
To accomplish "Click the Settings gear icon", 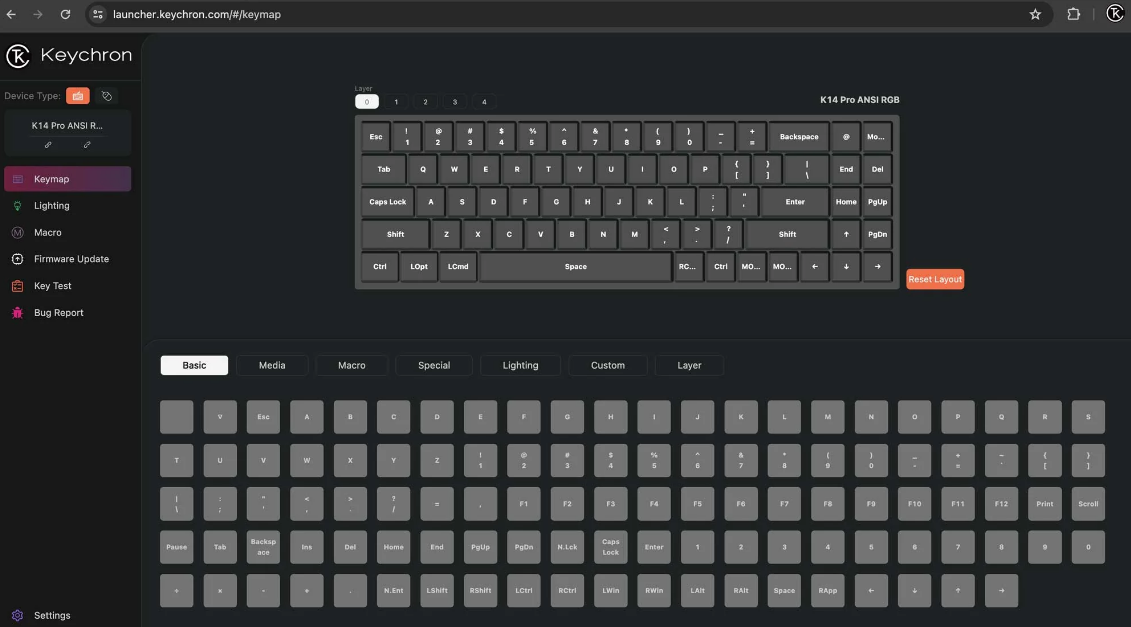I will (x=18, y=615).
